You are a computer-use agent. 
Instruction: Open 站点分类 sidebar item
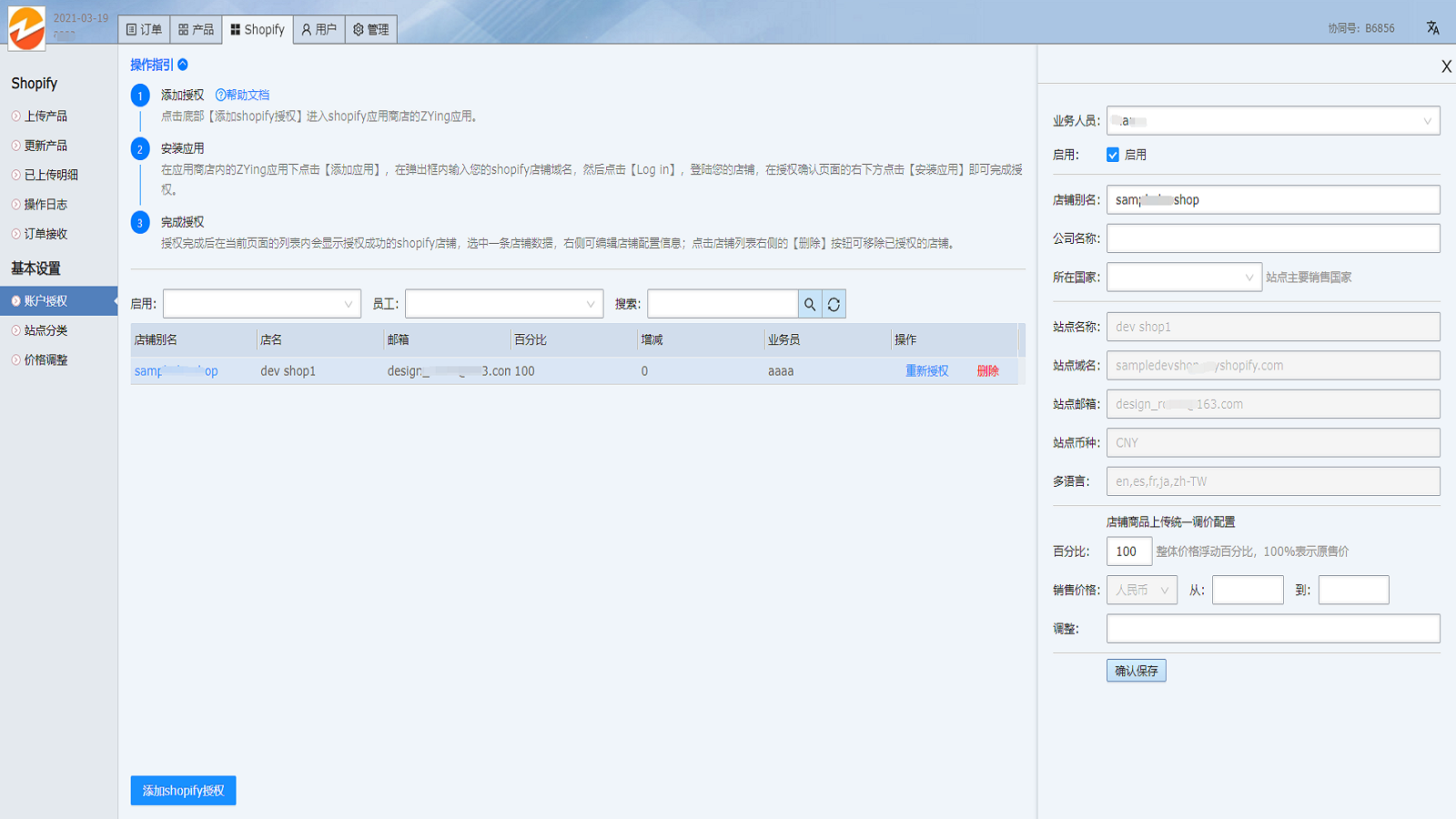pos(45,330)
